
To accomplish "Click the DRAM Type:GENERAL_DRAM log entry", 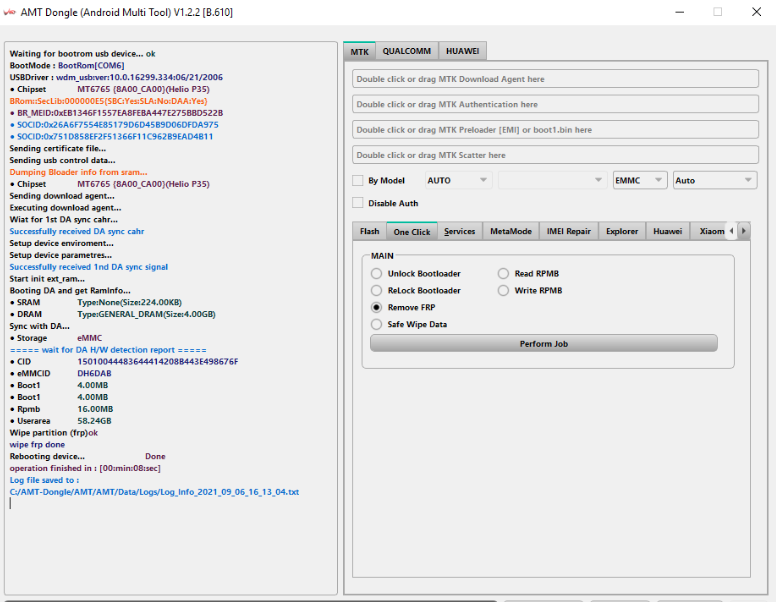I will point(112,314).
